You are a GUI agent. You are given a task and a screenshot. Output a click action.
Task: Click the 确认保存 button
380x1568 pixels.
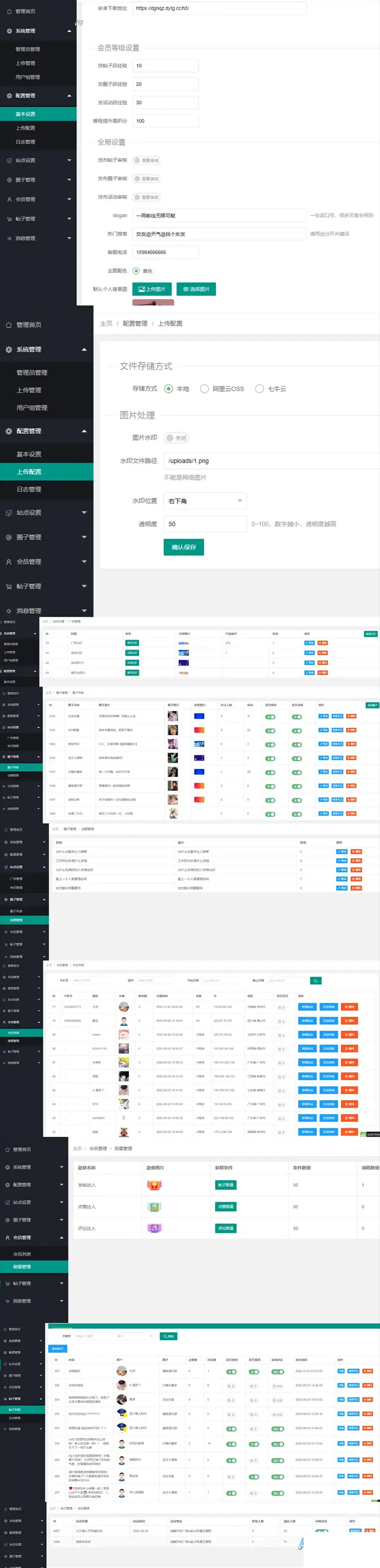pos(183,547)
